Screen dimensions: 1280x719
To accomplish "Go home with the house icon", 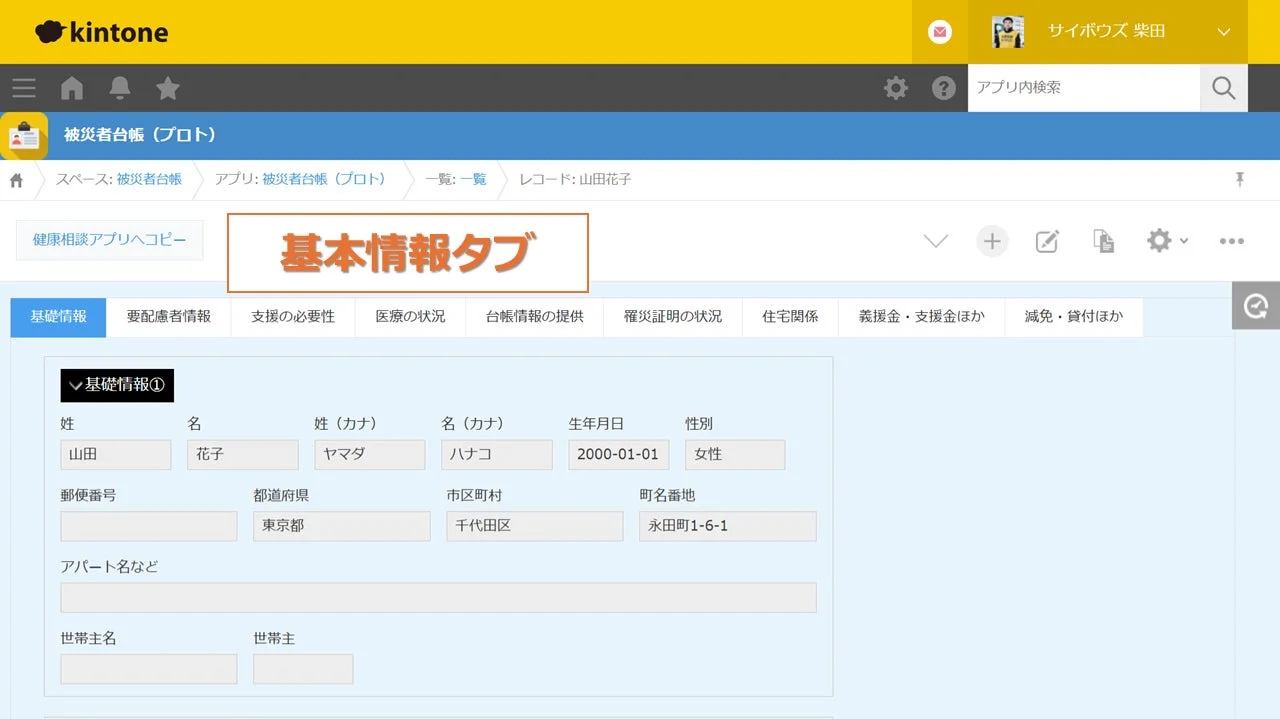I will pyautogui.click(x=72, y=88).
